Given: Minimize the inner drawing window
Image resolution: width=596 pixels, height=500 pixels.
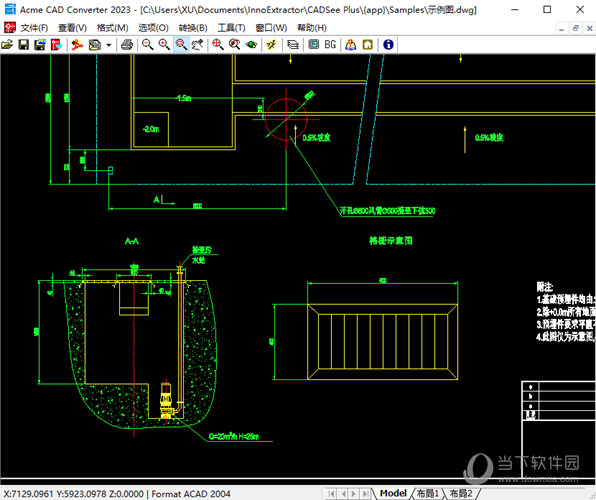Looking at the screenshot, I should [x=561, y=28].
